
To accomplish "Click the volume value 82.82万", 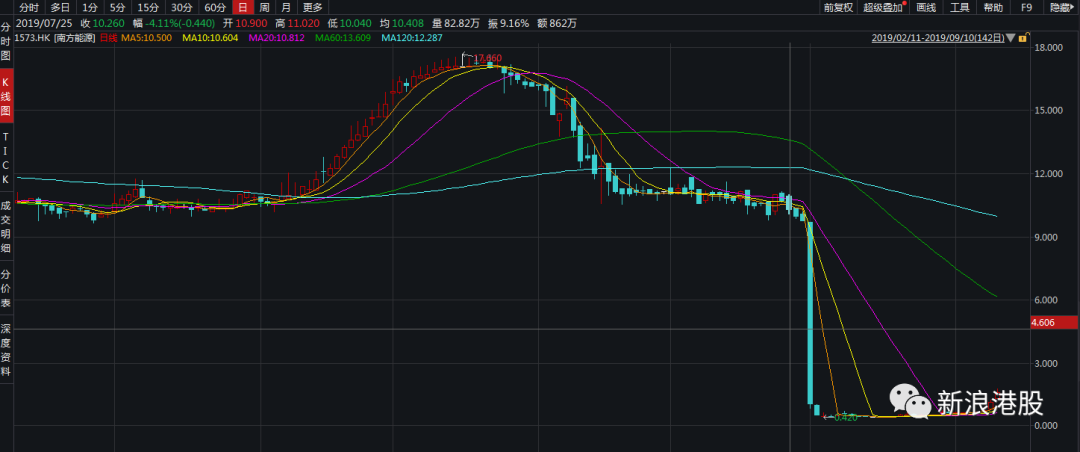I will tap(461, 23).
